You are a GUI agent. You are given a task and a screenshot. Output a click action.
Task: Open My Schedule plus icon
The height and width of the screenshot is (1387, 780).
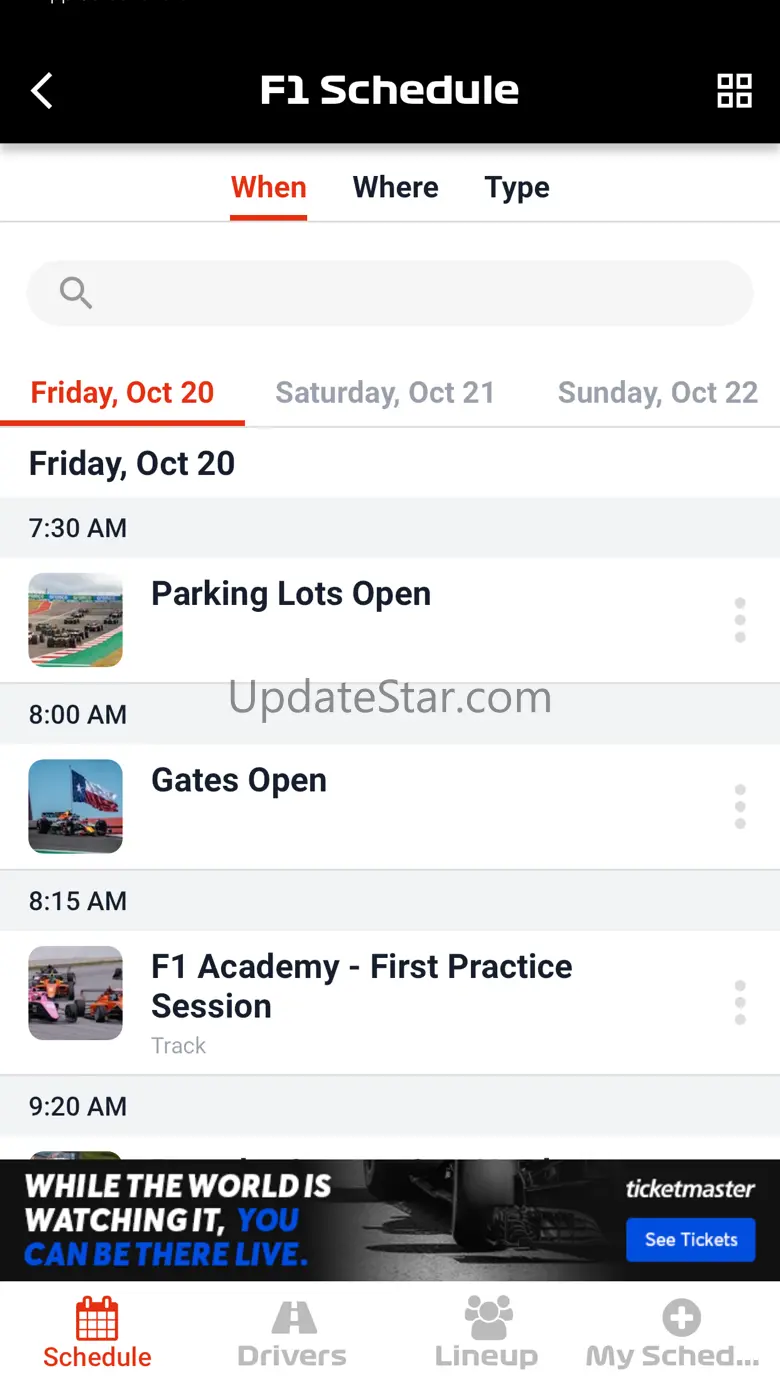(x=681, y=1318)
